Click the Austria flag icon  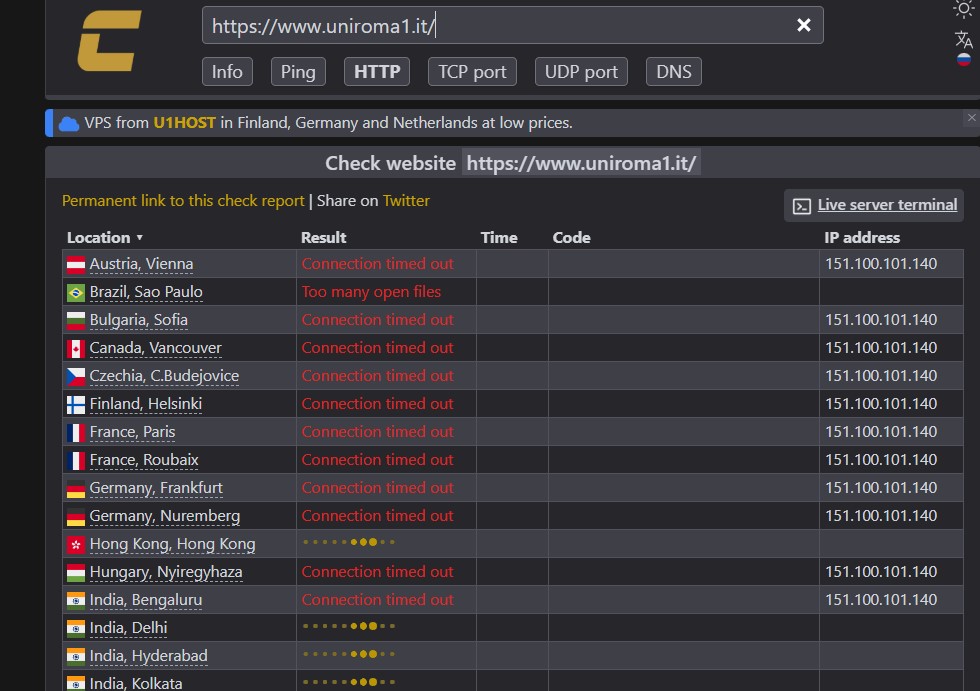[x=76, y=264]
